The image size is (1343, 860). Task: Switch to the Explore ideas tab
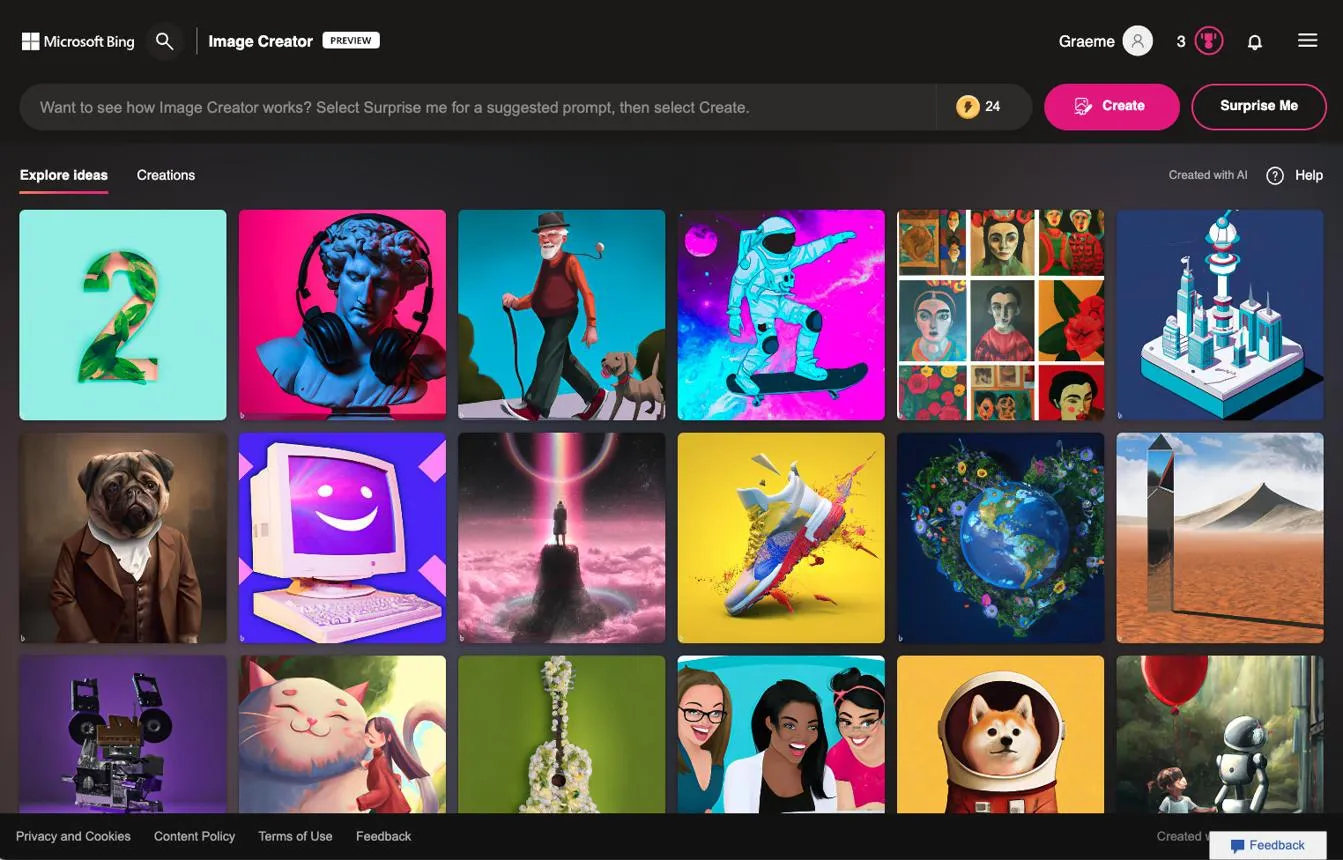tap(64, 175)
